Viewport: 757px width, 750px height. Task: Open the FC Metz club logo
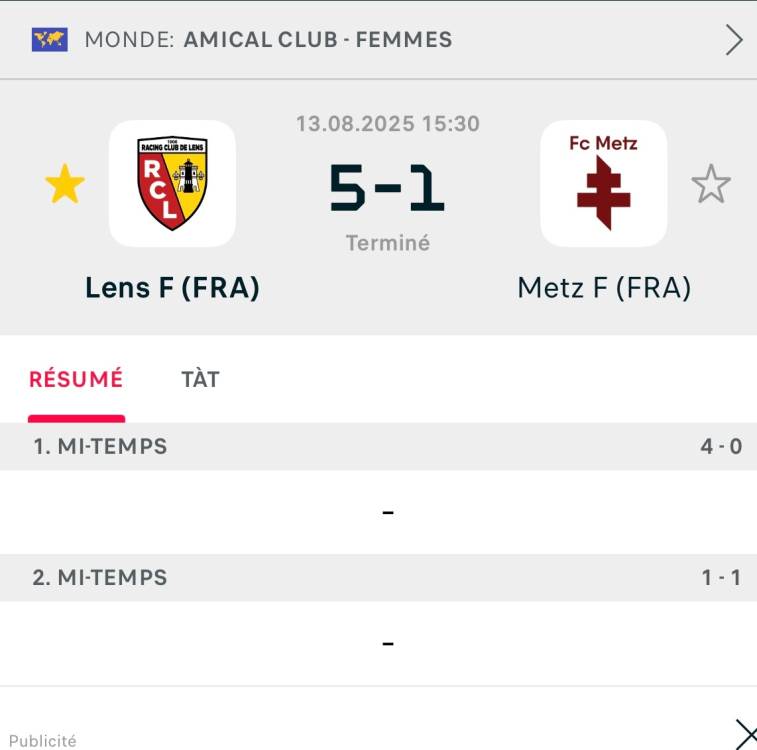click(603, 183)
